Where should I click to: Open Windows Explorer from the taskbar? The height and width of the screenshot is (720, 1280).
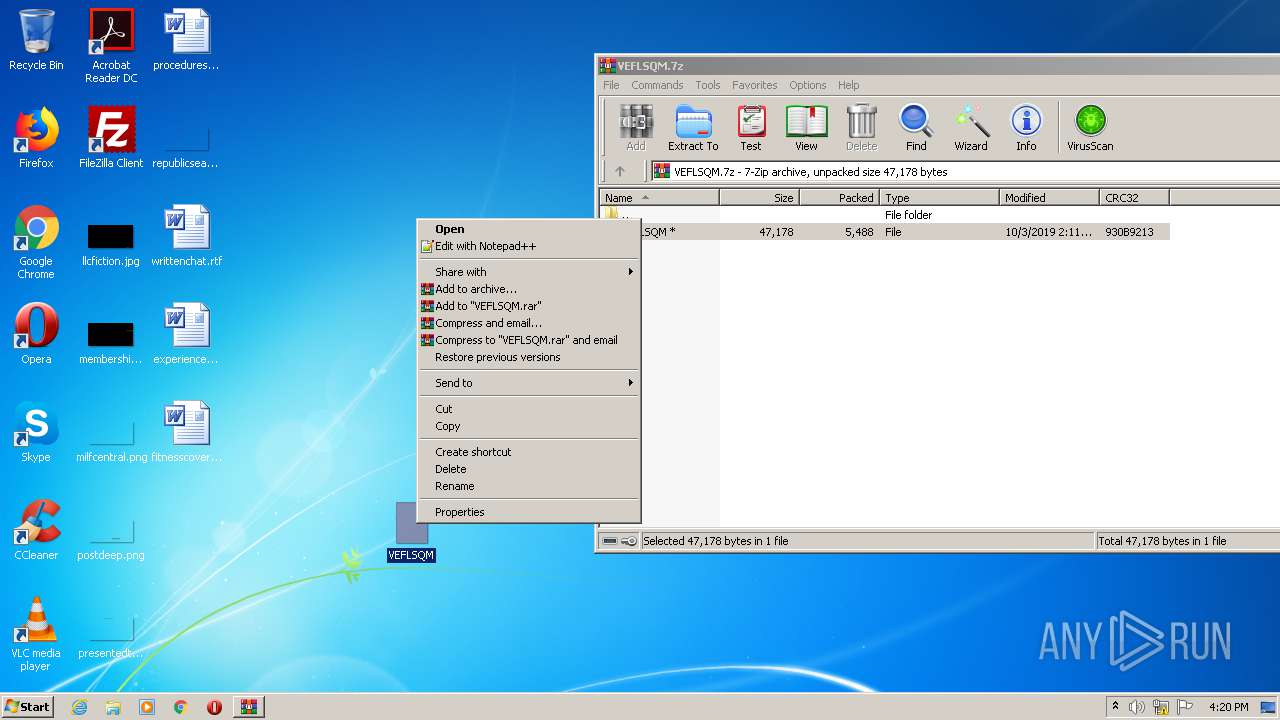(113, 707)
